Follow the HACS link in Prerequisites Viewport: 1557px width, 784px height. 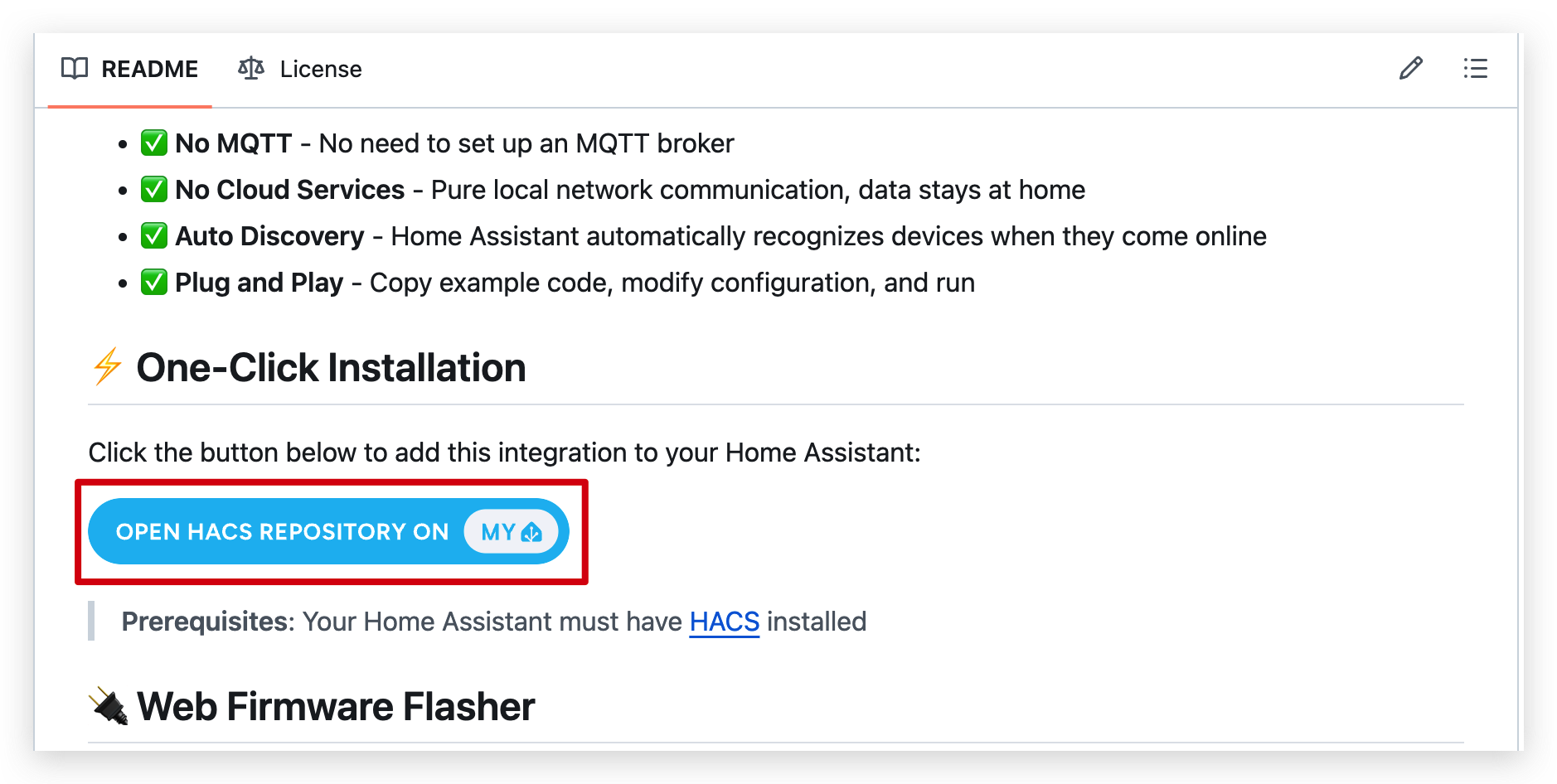click(724, 622)
